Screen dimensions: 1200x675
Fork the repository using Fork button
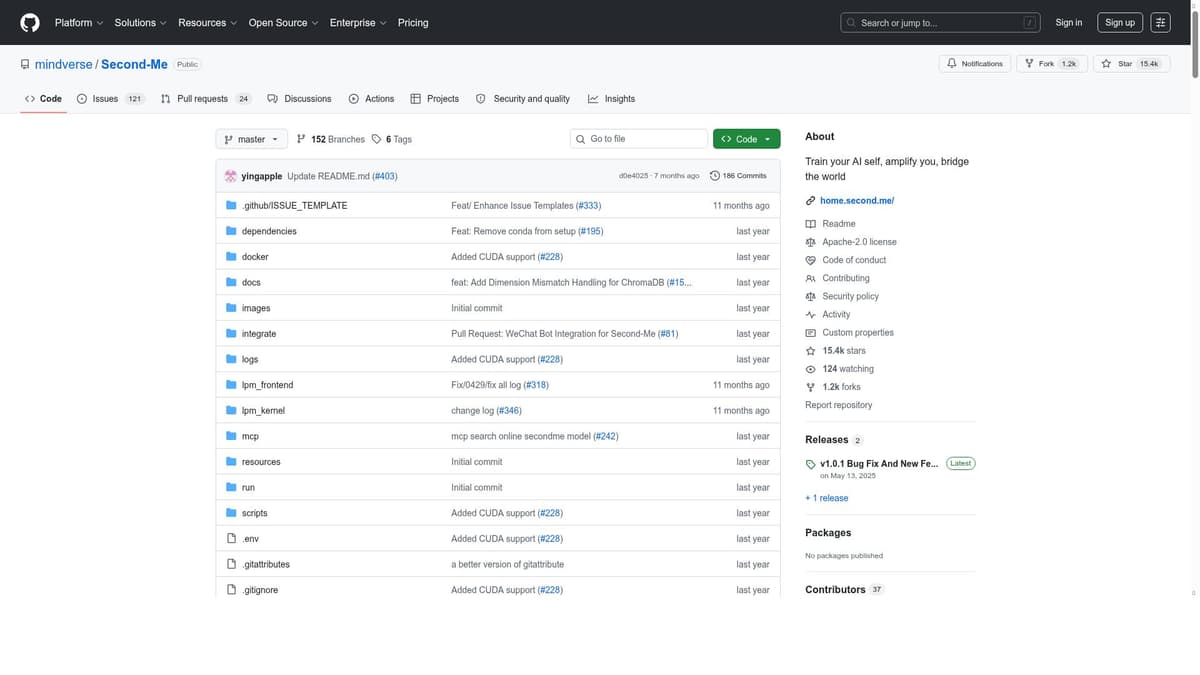[1050, 63]
